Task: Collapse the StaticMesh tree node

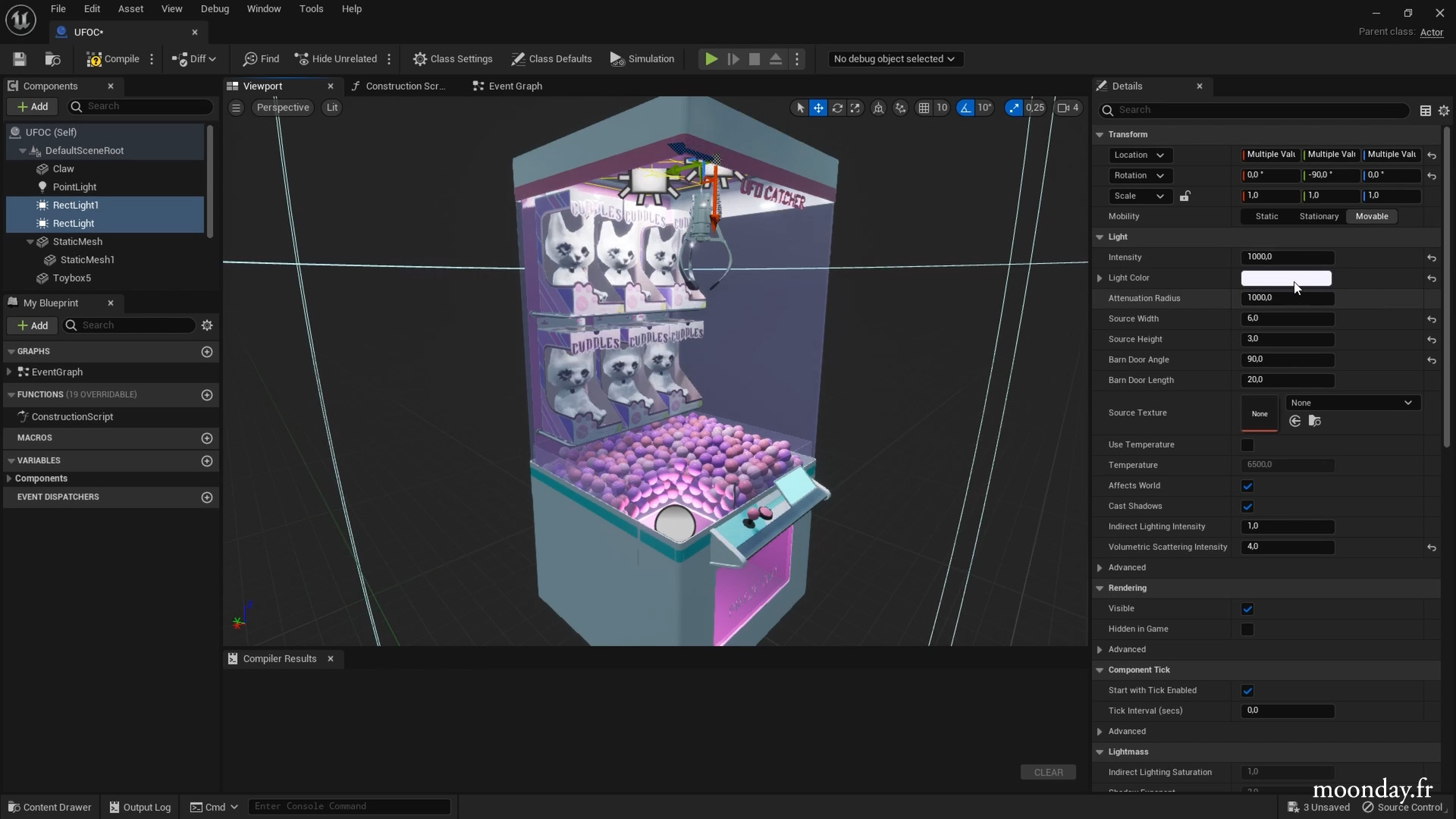Action: point(30,242)
